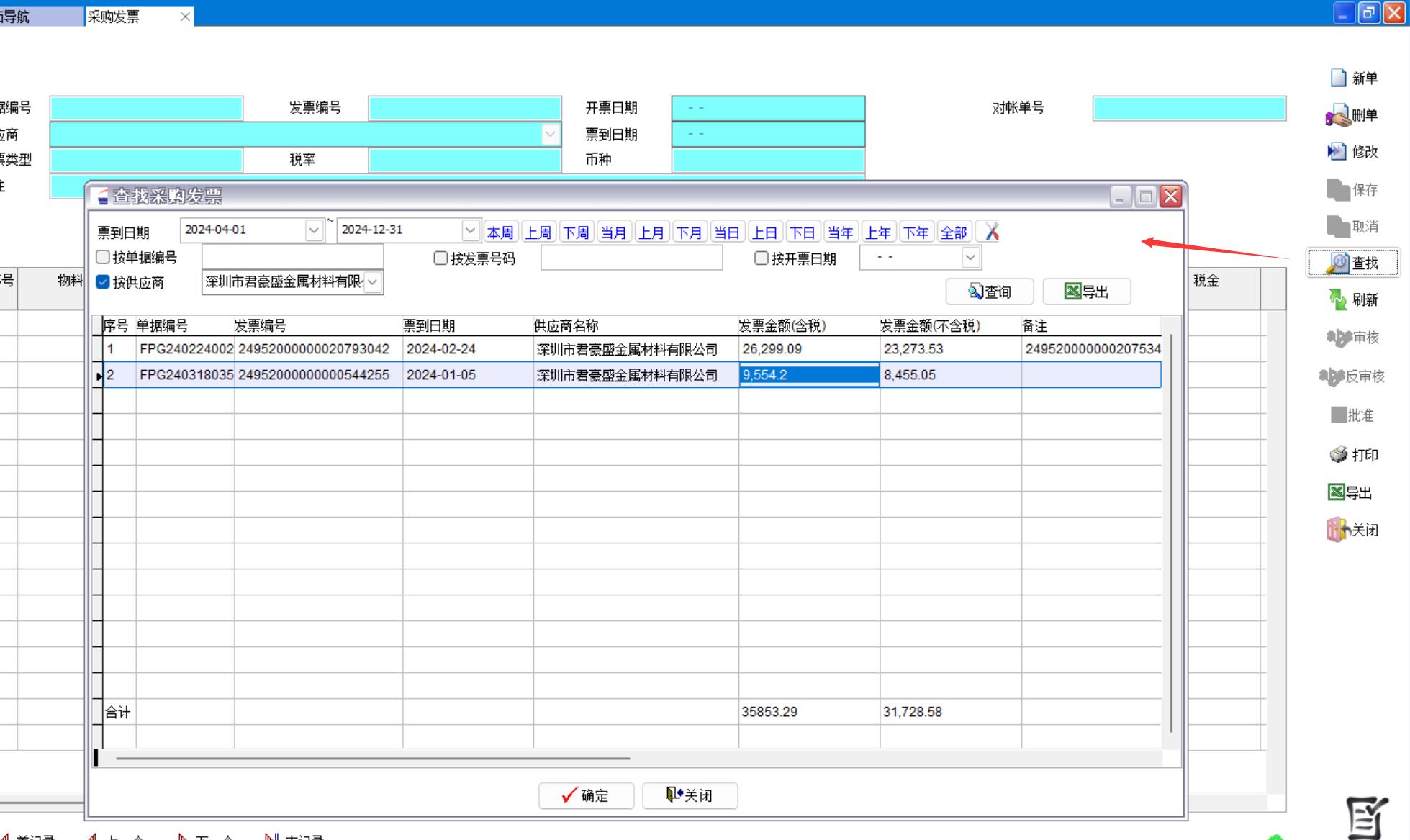Image resolution: width=1410 pixels, height=840 pixels.
Task: Confirm with the 确定 button
Action: pos(586,795)
